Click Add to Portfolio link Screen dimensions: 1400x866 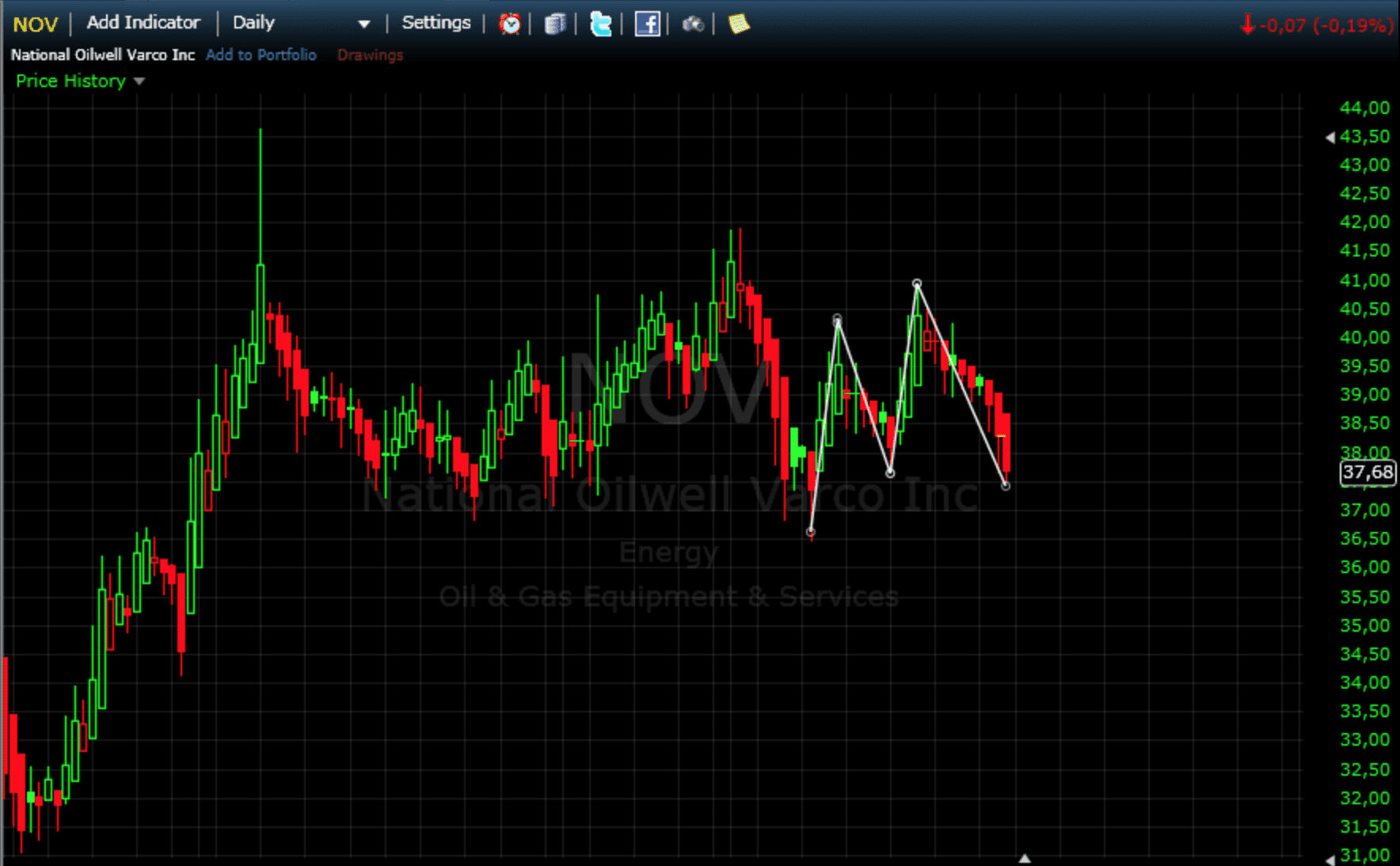coord(261,55)
